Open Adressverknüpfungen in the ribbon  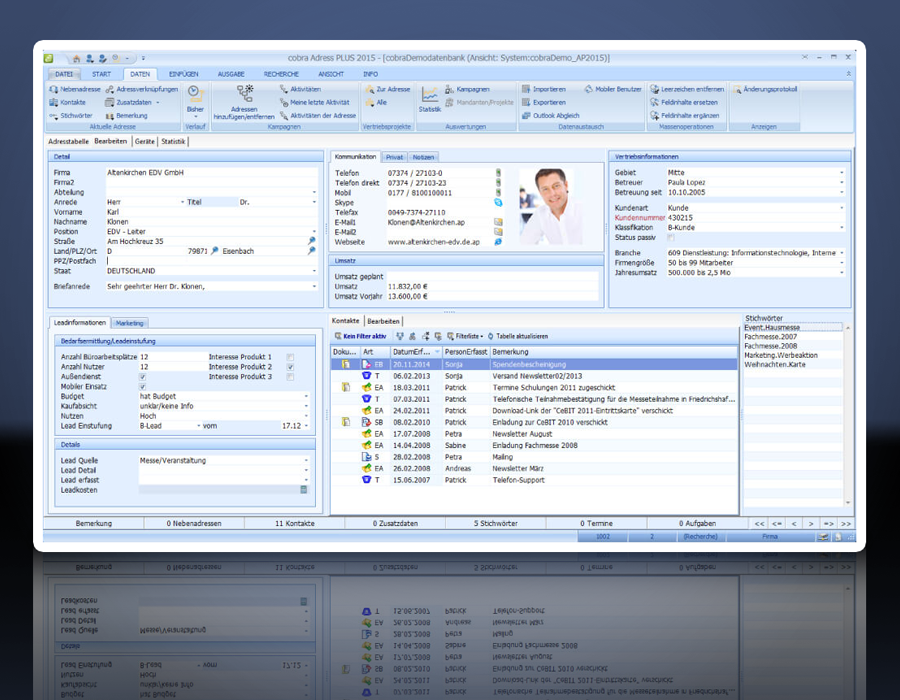[x=142, y=90]
